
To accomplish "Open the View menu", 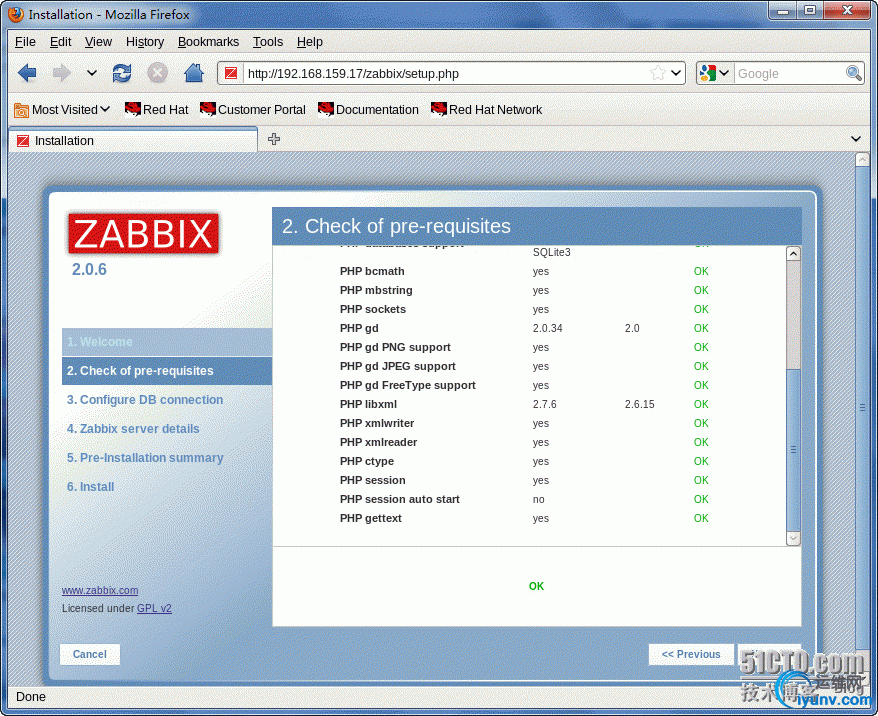I will click(99, 42).
